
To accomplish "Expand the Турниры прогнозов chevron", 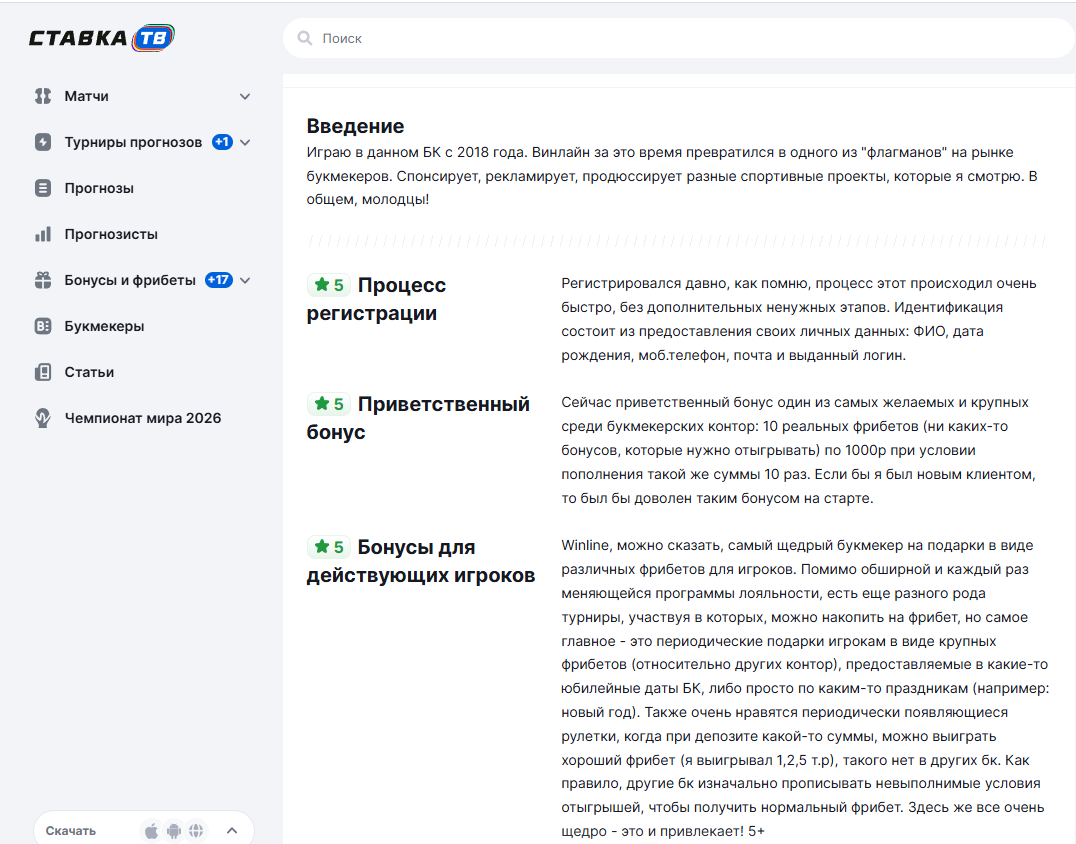I will tap(245, 143).
